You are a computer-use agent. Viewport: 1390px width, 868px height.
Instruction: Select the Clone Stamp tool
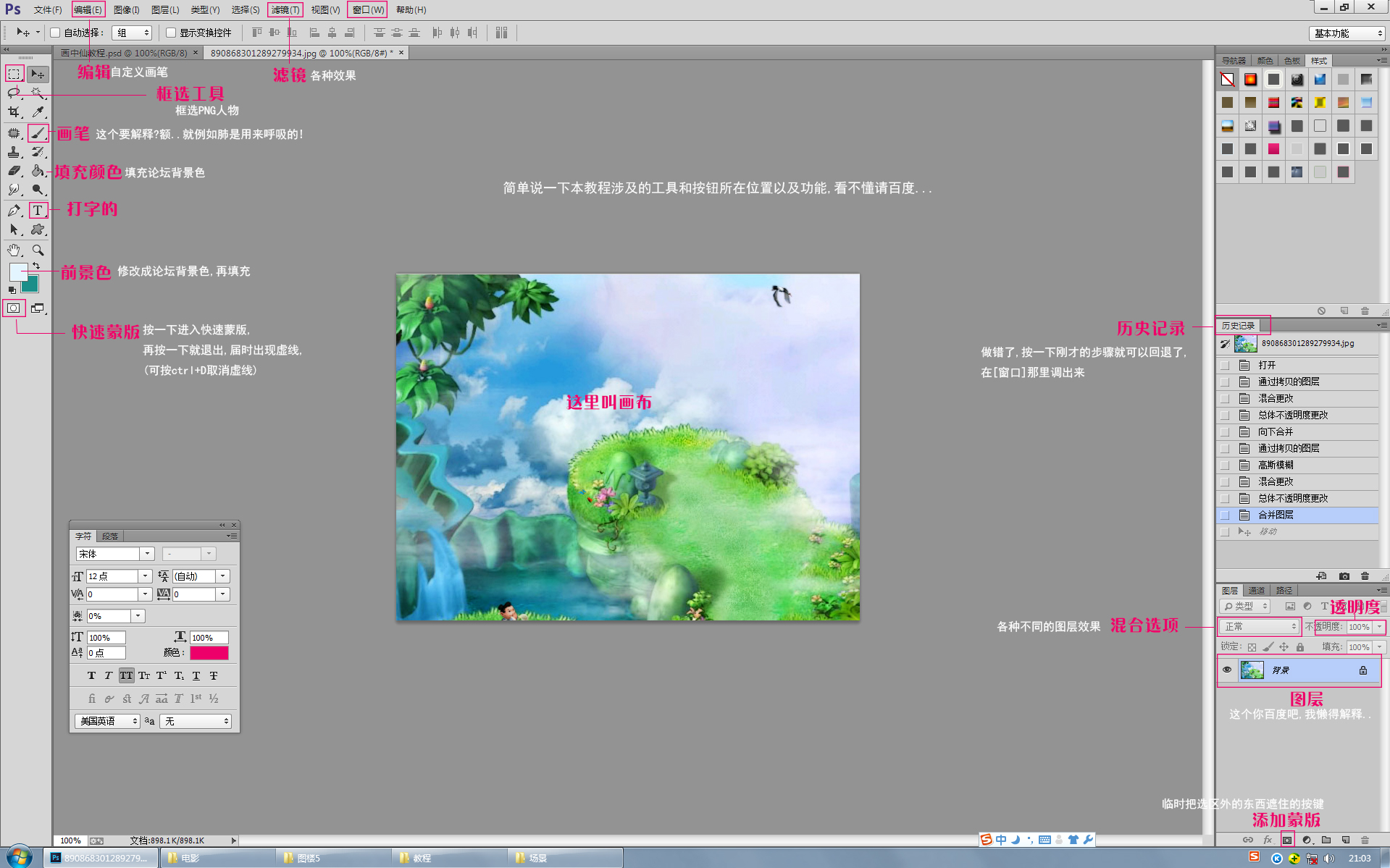coord(14,152)
